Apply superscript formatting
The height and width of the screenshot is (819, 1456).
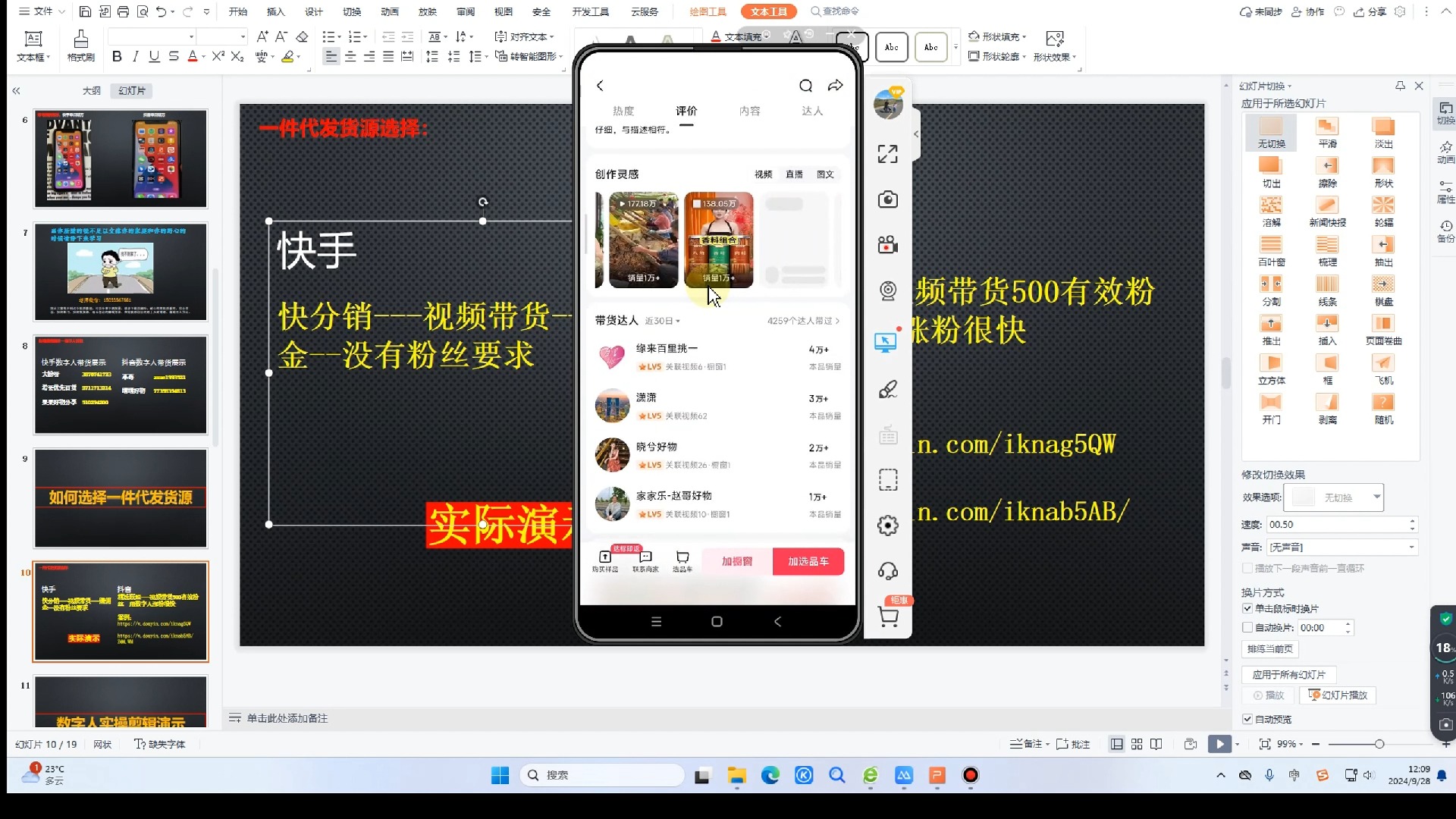click(x=218, y=56)
